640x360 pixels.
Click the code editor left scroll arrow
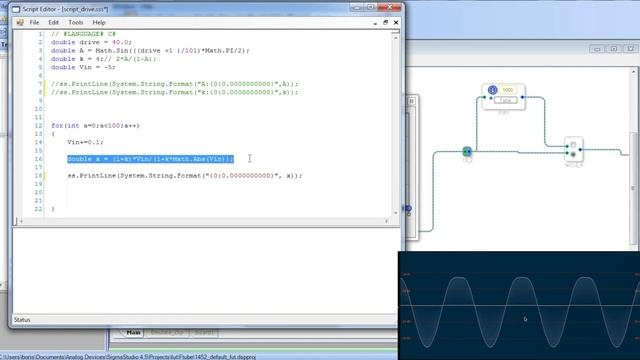point(21,221)
